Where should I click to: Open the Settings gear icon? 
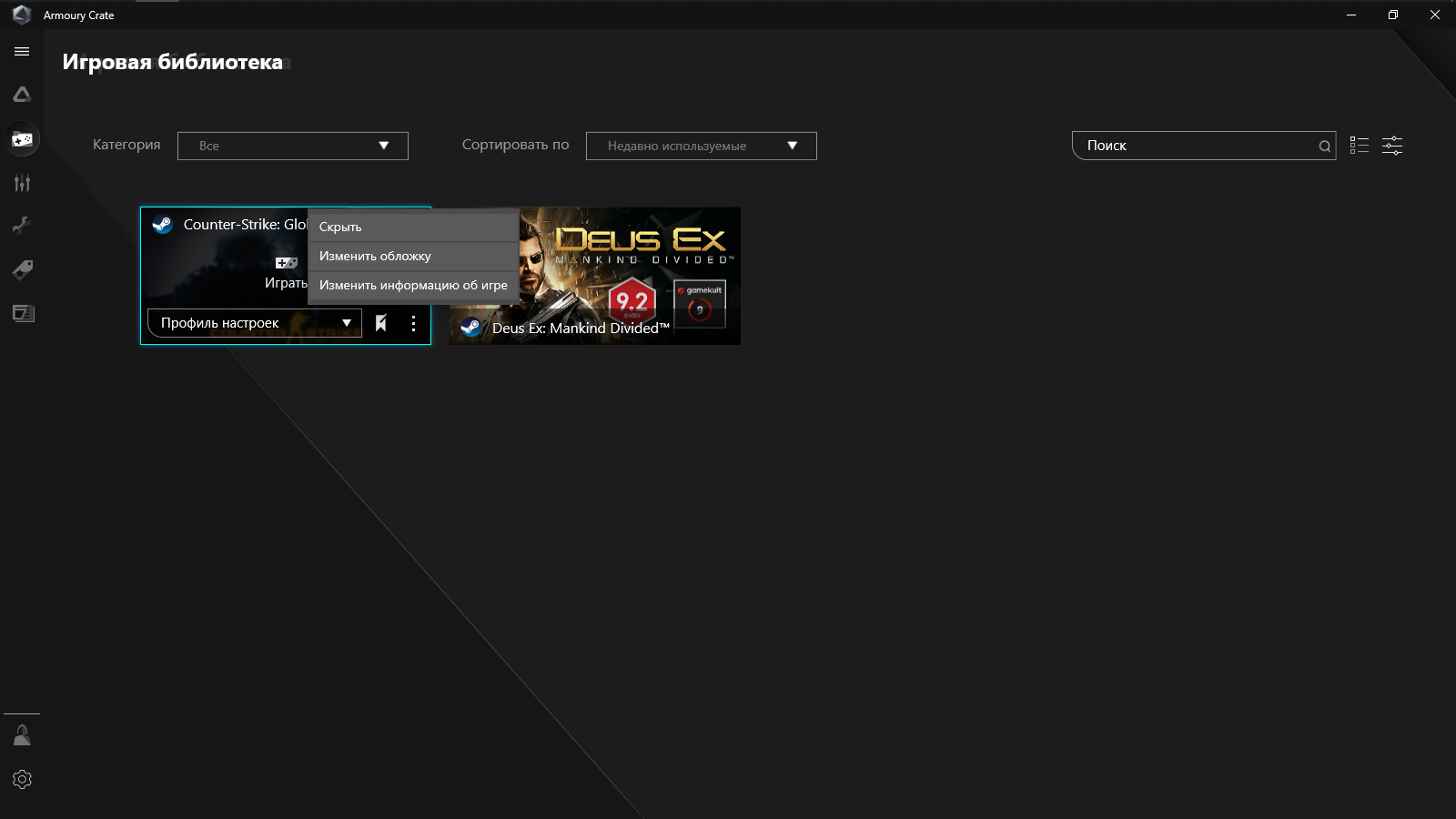point(22,780)
